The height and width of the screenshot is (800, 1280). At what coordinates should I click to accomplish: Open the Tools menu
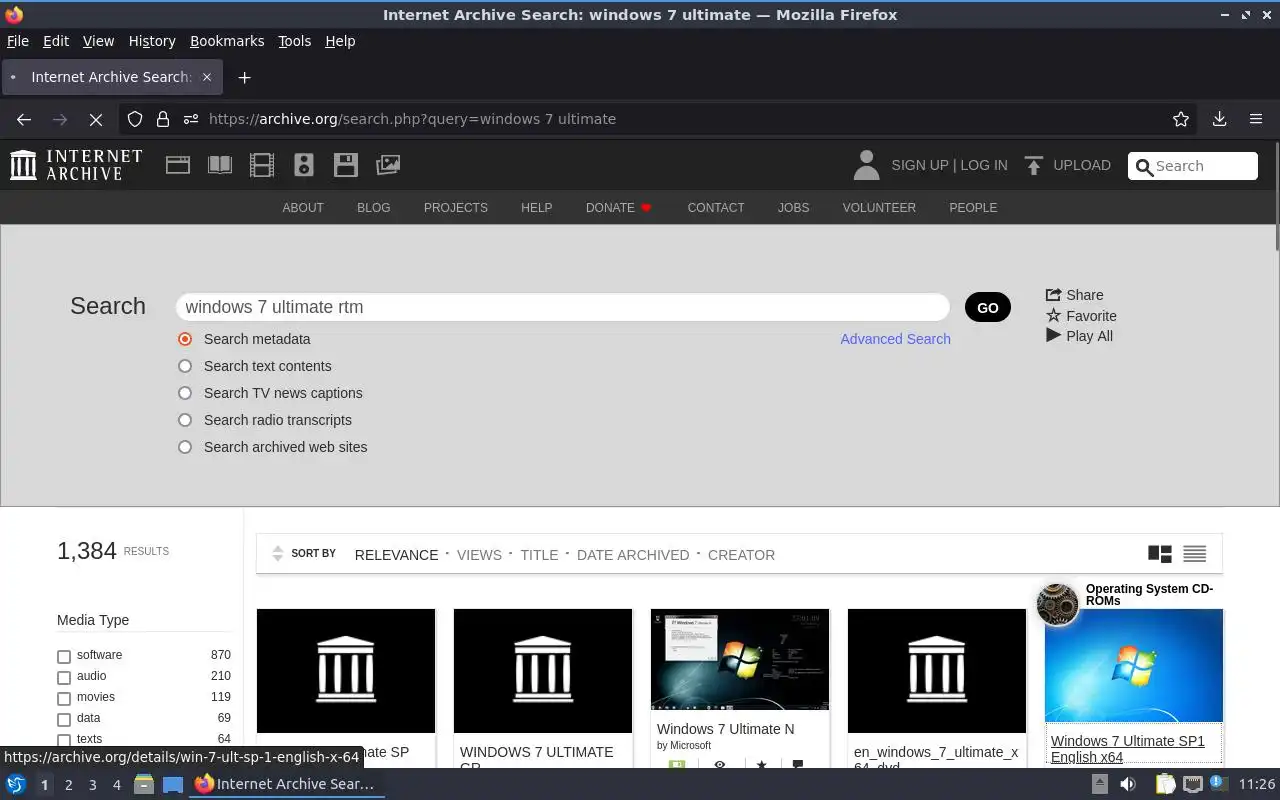tap(294, 41)
